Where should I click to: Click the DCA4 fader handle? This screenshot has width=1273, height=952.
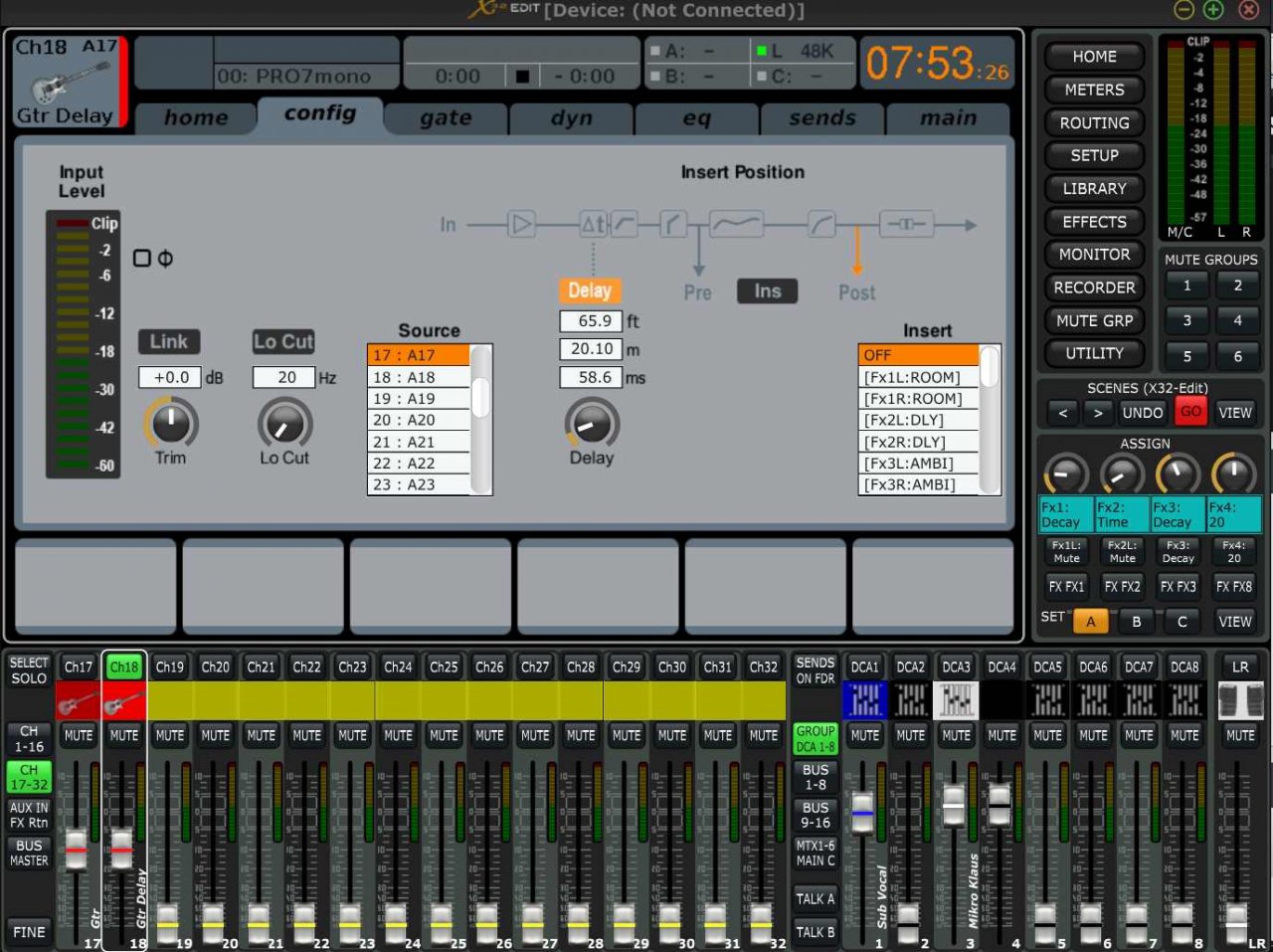coord(1000,804)
